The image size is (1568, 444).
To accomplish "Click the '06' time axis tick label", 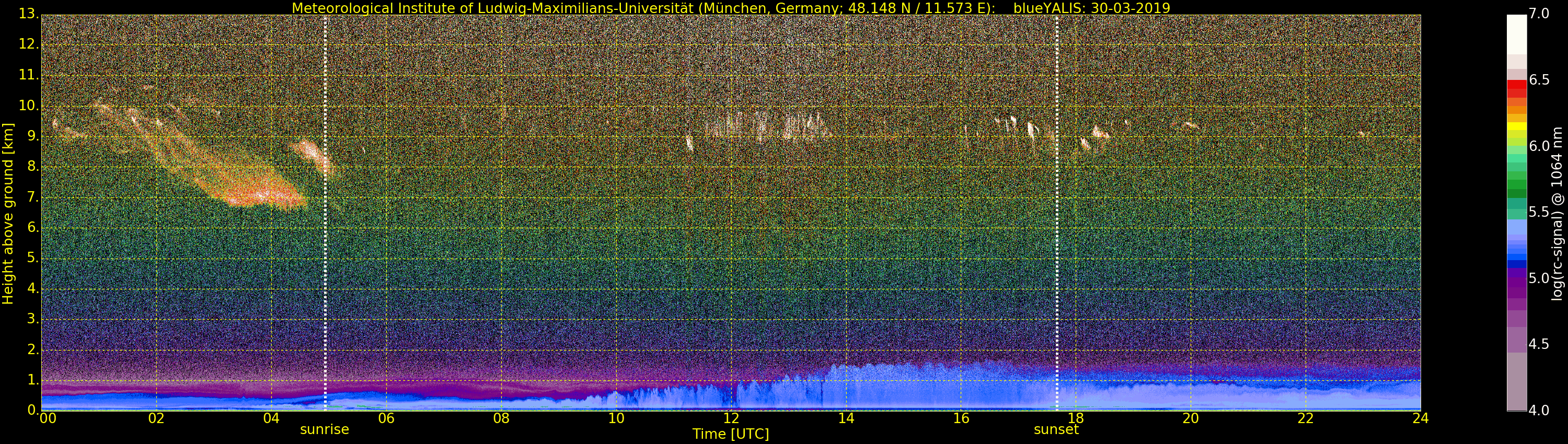I will click(x=387, y=418).
